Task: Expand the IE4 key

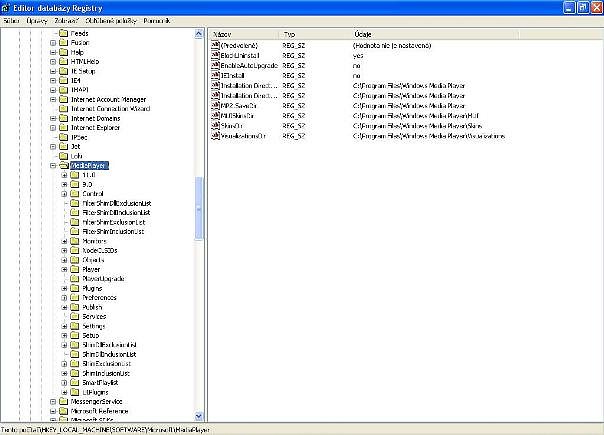Action: [x=53, y=81]
